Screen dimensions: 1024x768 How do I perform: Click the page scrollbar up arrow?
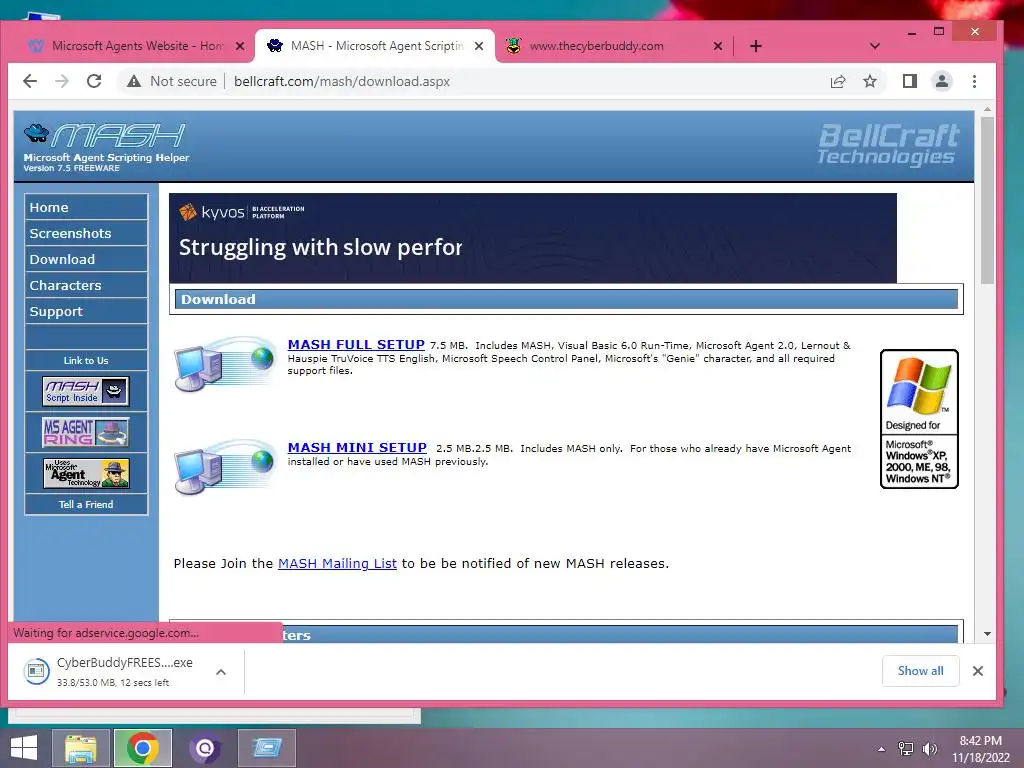pyautogui.click(x=987, y=109)
